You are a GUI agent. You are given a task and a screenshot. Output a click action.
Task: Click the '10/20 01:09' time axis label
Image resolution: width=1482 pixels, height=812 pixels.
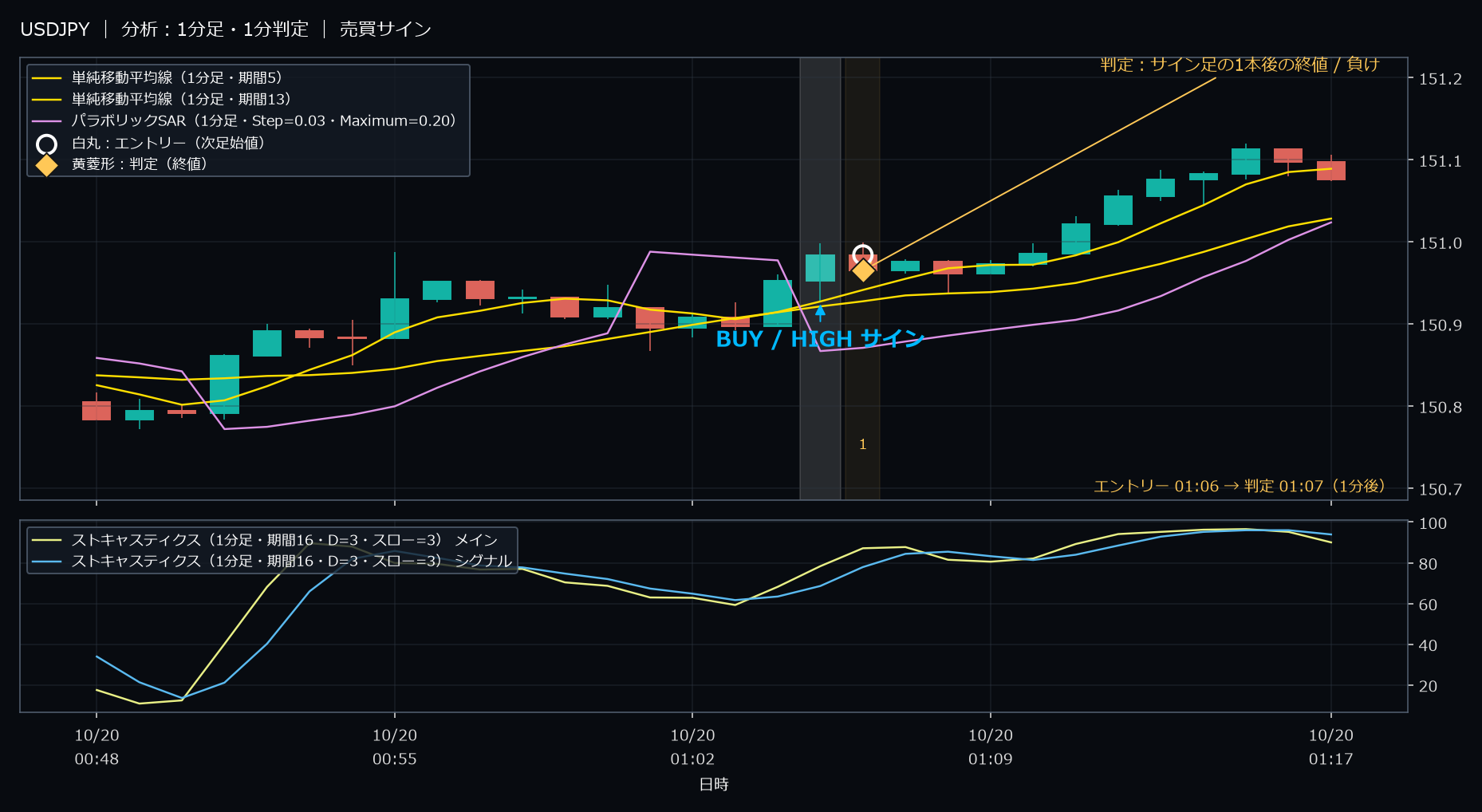tap(991, 747)
